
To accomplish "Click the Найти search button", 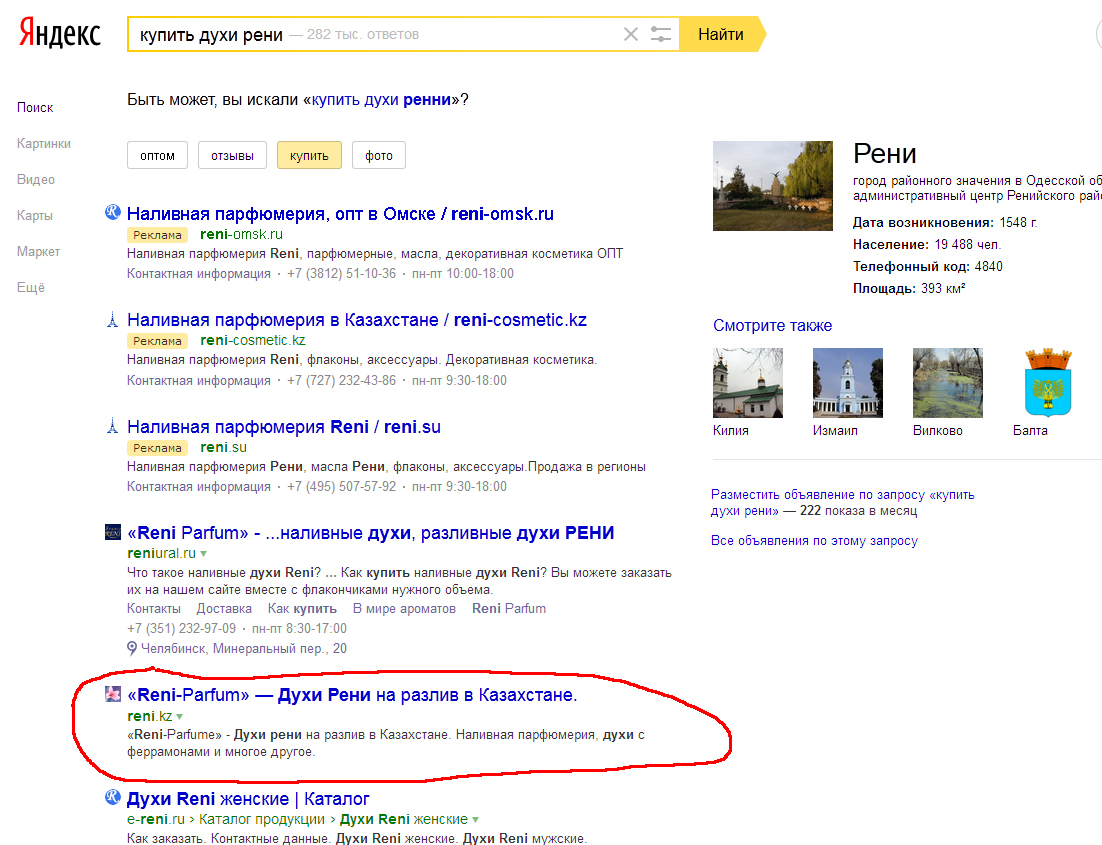I will (x=721, y=34).
